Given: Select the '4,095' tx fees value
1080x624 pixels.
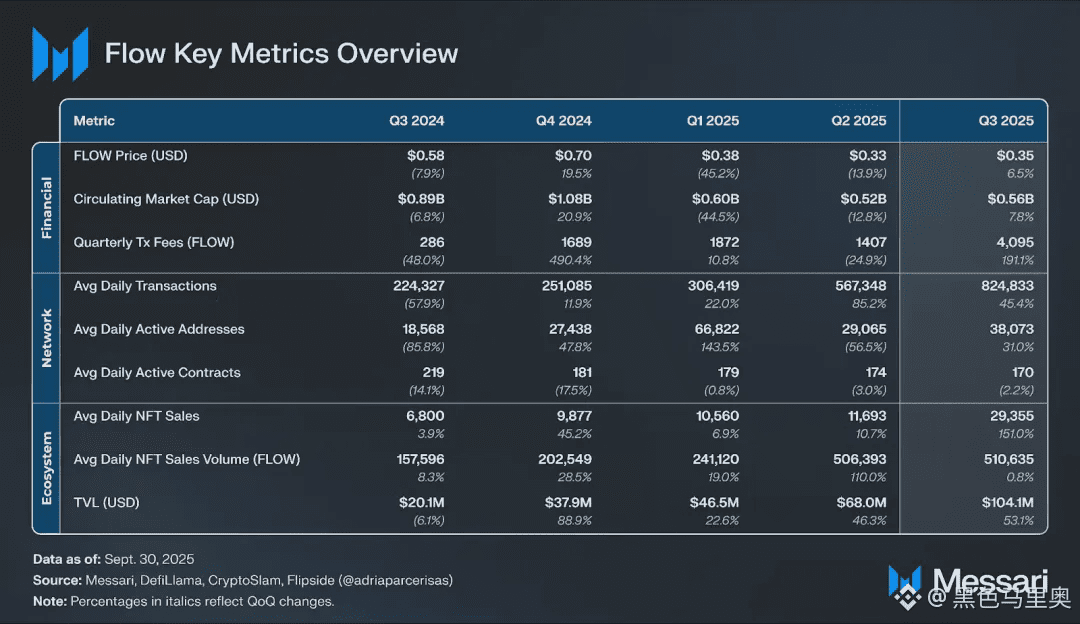Looking at the screenshot, I should point(1015,242).
